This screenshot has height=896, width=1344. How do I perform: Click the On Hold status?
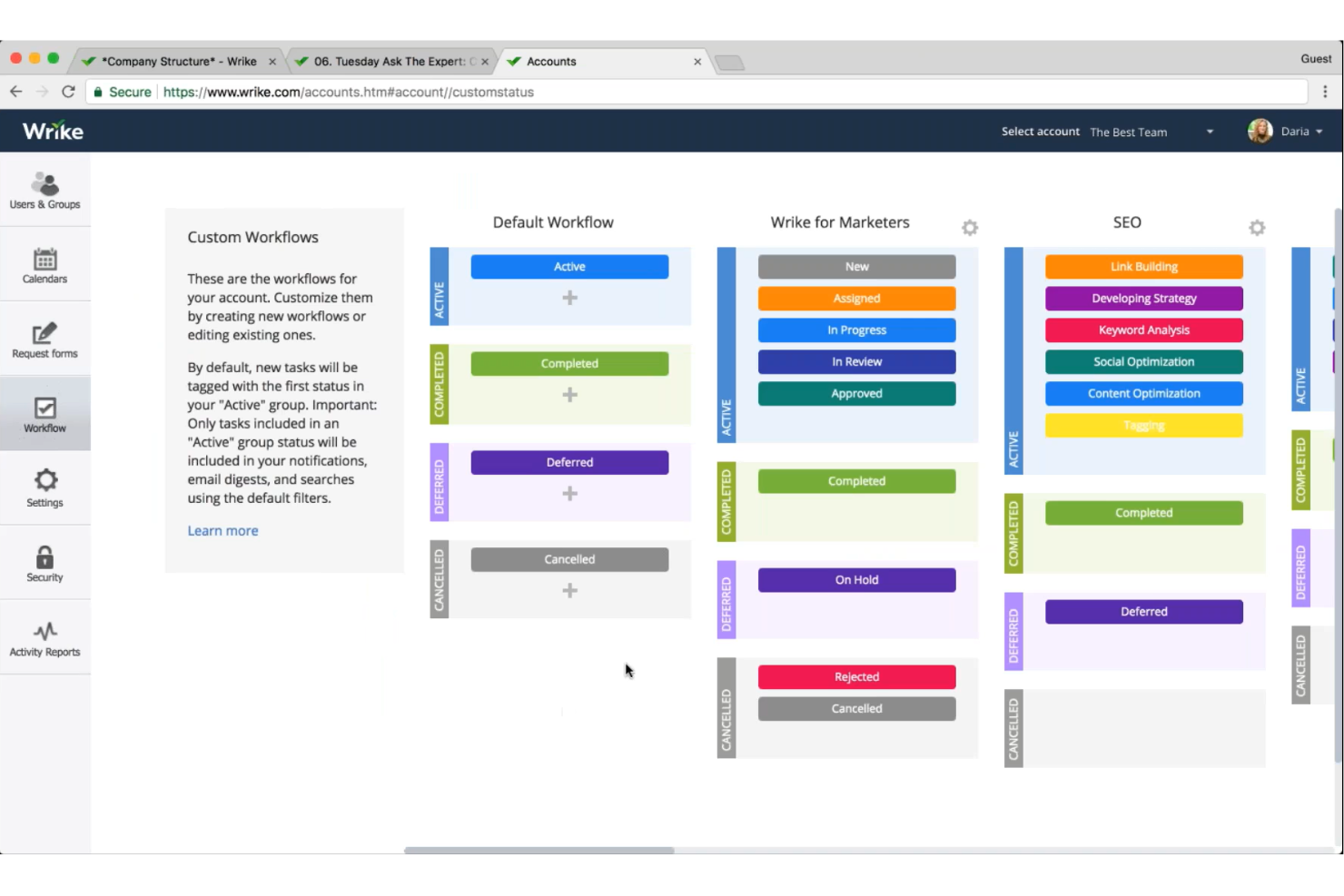point(856,580)
